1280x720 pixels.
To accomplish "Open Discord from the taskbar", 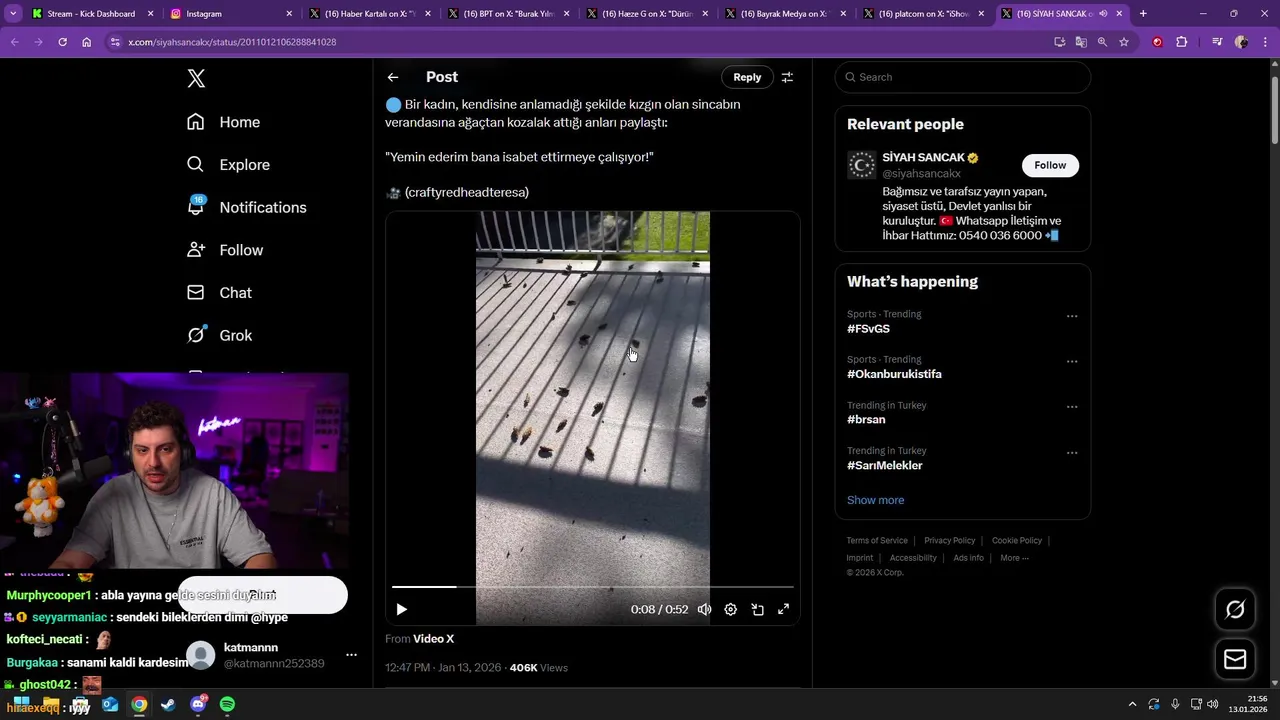I will [198, 705].
